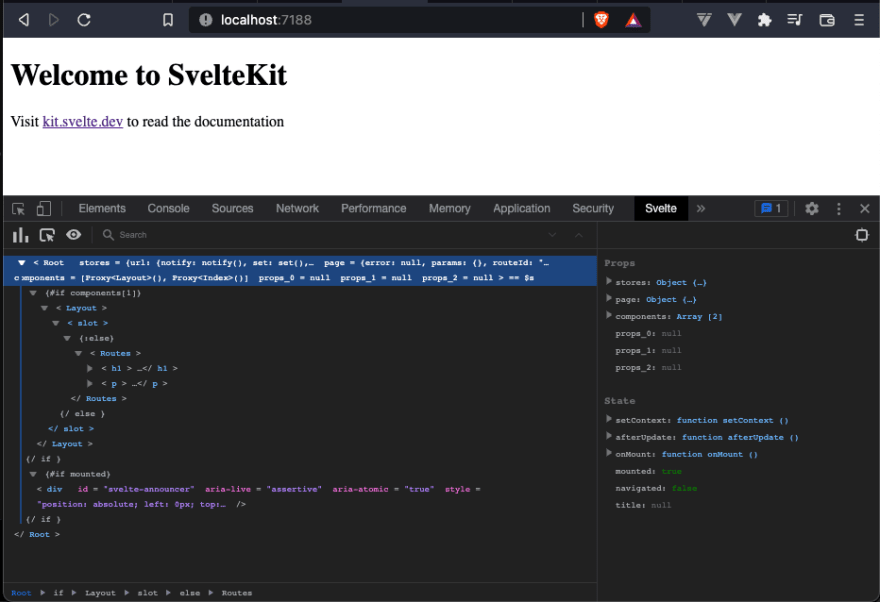Screen dimensions: 880x602
Task: Collapse the Layout component node
Action: coord(44,308)
